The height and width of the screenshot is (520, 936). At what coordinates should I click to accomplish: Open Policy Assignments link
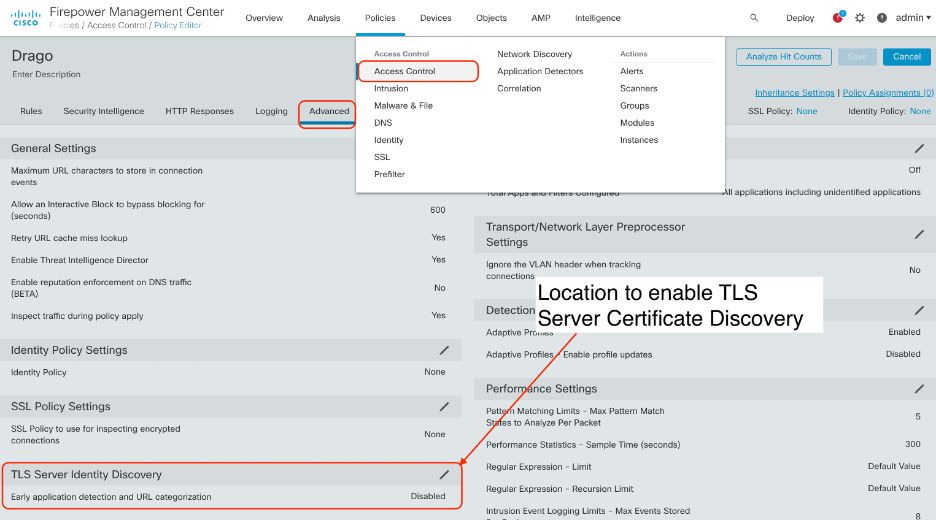point(888,93)
